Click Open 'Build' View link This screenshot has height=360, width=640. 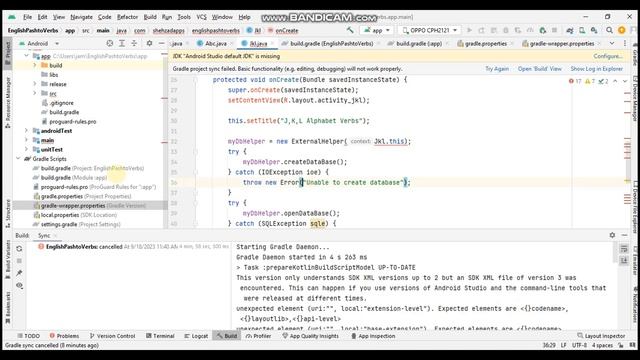click(540, 69)
